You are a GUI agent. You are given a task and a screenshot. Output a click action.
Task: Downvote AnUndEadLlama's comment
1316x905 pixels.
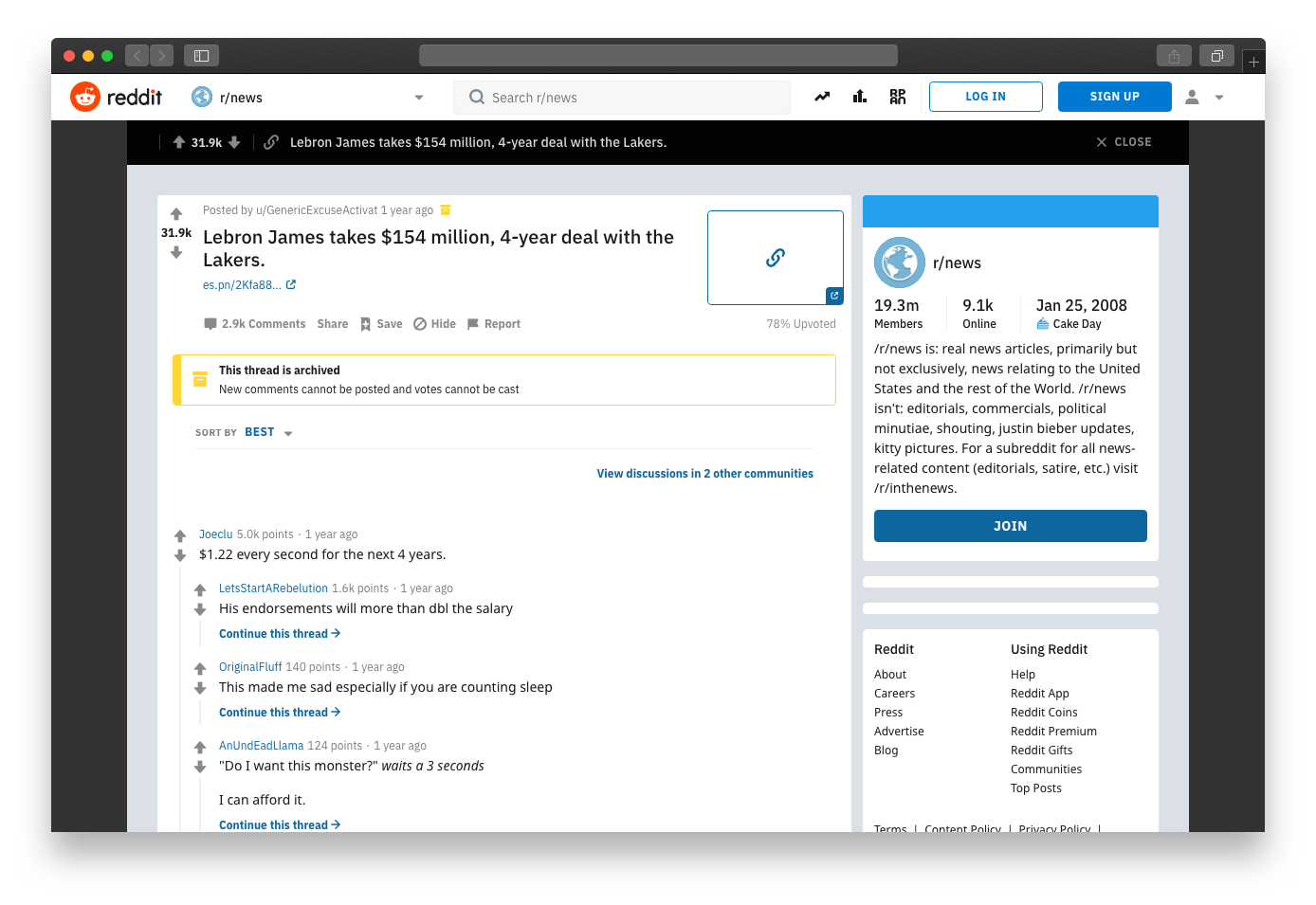(200, 767)
